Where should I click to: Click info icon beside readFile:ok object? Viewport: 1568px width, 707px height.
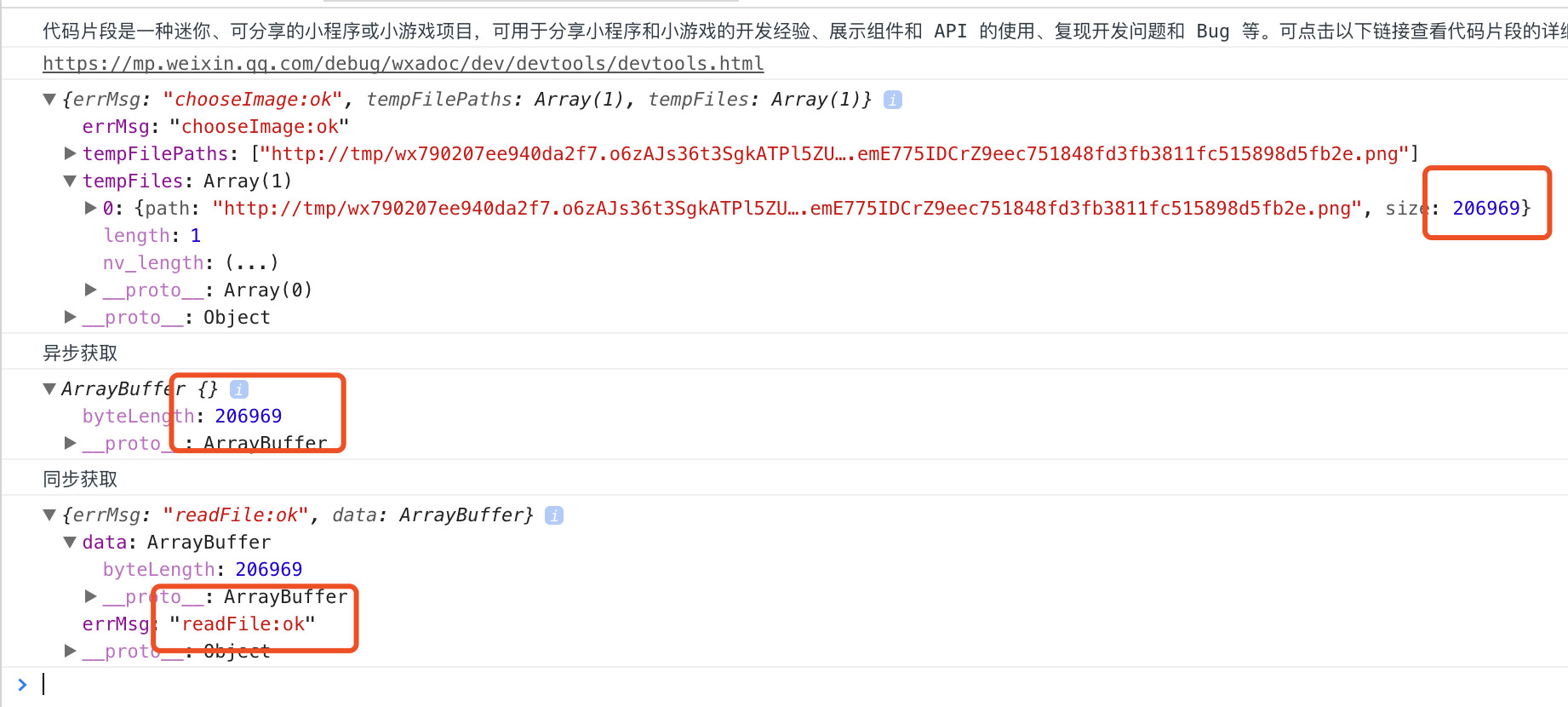coord(554,515)
